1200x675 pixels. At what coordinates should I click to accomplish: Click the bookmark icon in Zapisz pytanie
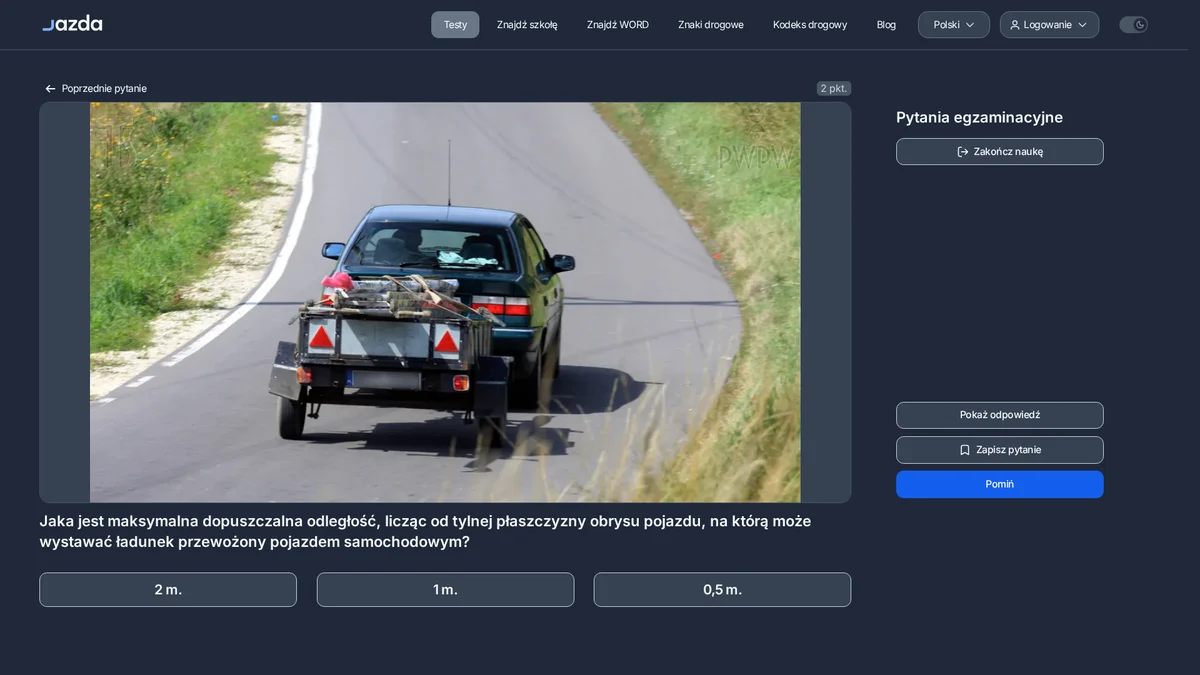click(x=965, y=450)
